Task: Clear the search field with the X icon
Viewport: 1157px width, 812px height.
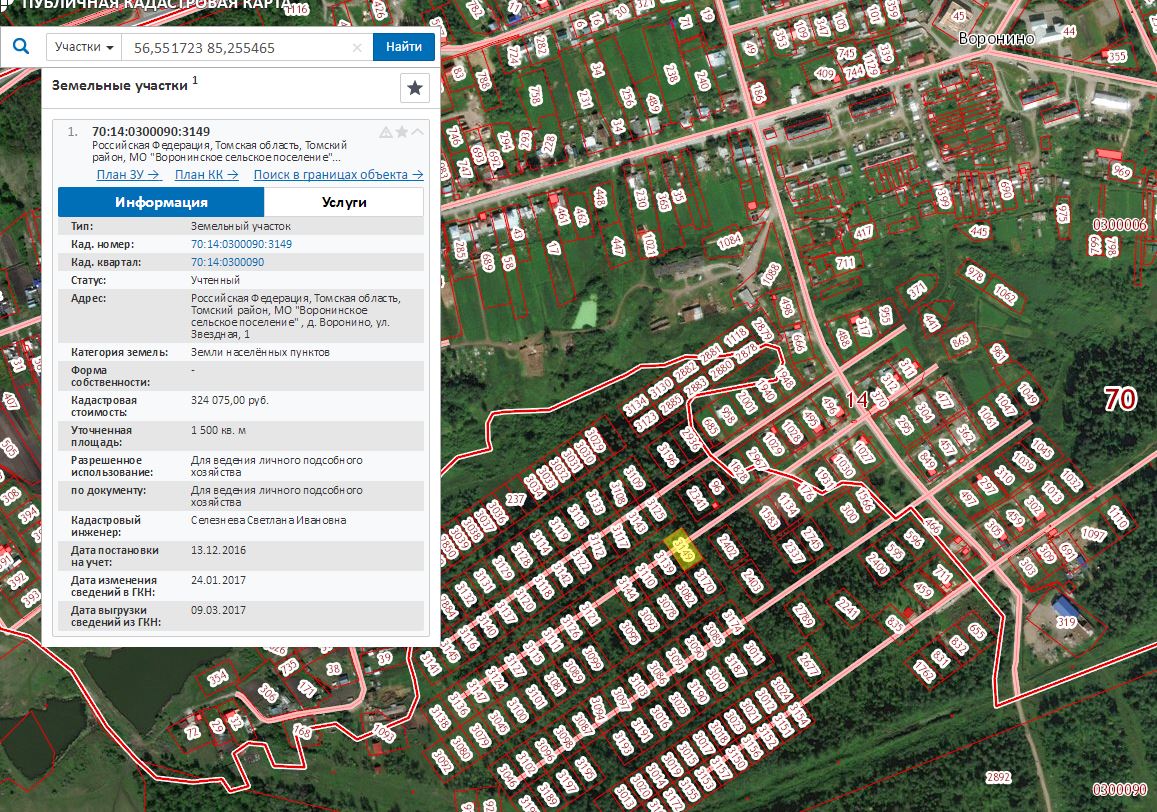Action: pos(357,47)
